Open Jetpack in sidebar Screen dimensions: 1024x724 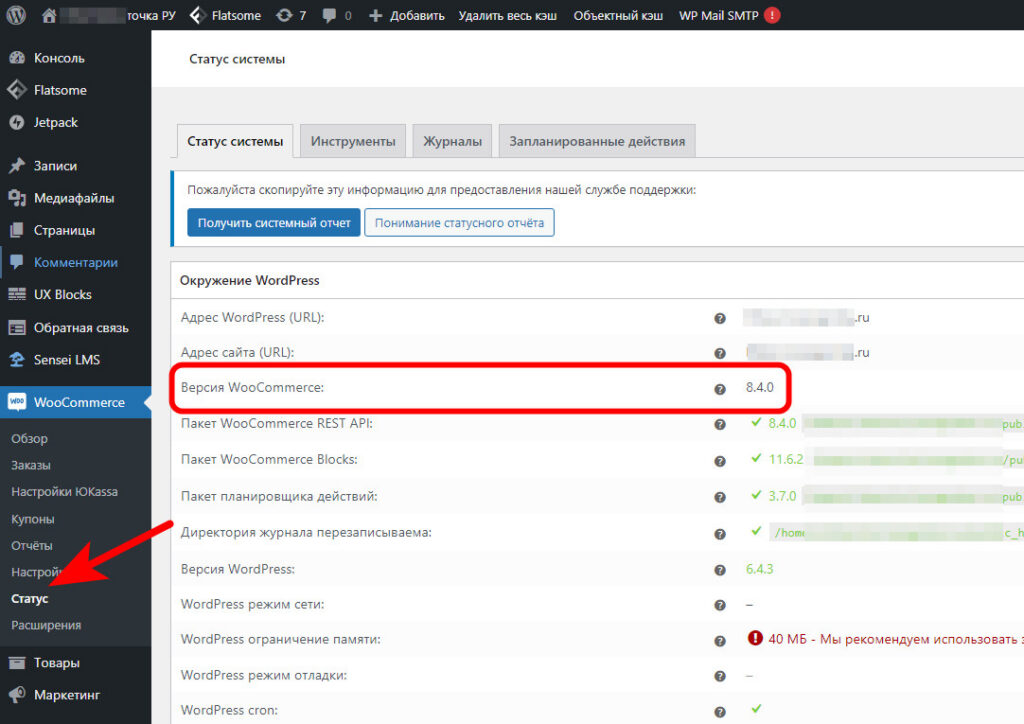(75, 122)
